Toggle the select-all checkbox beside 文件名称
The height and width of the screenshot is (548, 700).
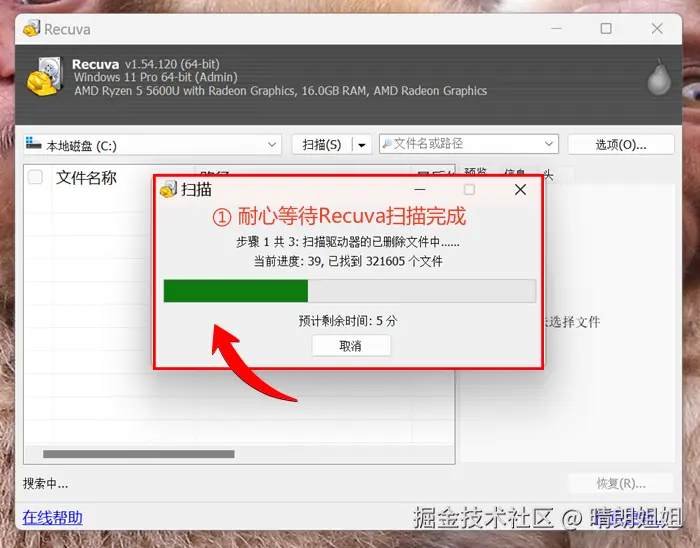pyautogui.click(x=35, y=177)
